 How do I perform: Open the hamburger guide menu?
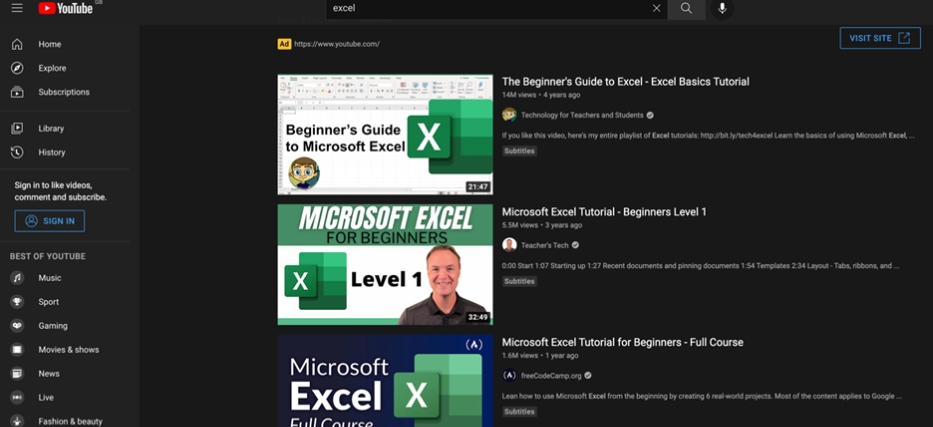tap(17, 8)
